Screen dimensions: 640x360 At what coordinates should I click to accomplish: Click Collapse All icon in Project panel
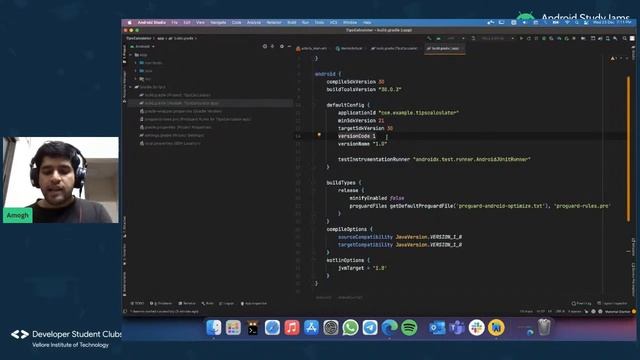pyautogui.click(x=273, y=47)
